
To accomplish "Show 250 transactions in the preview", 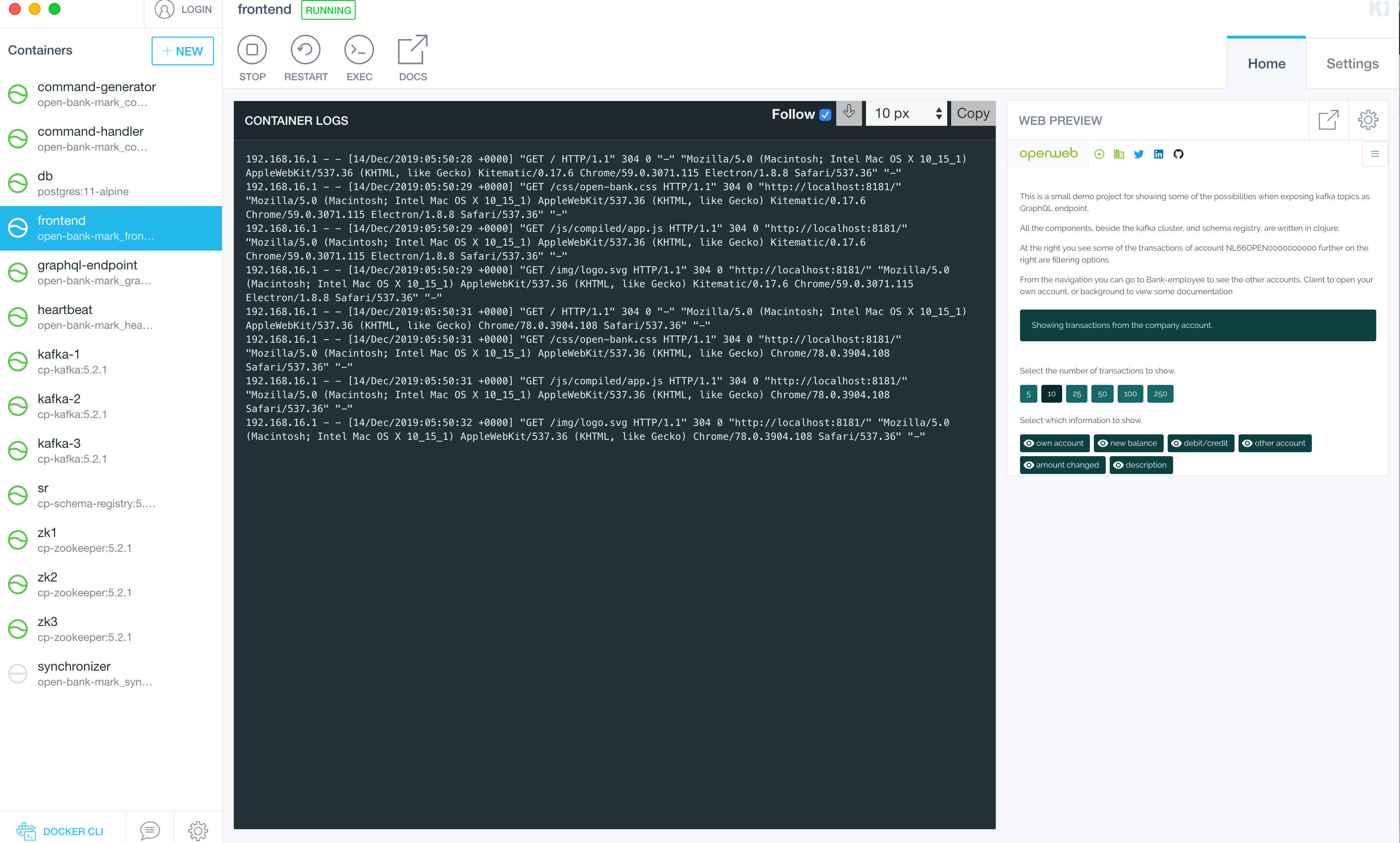I will [x=1160, y=394].
